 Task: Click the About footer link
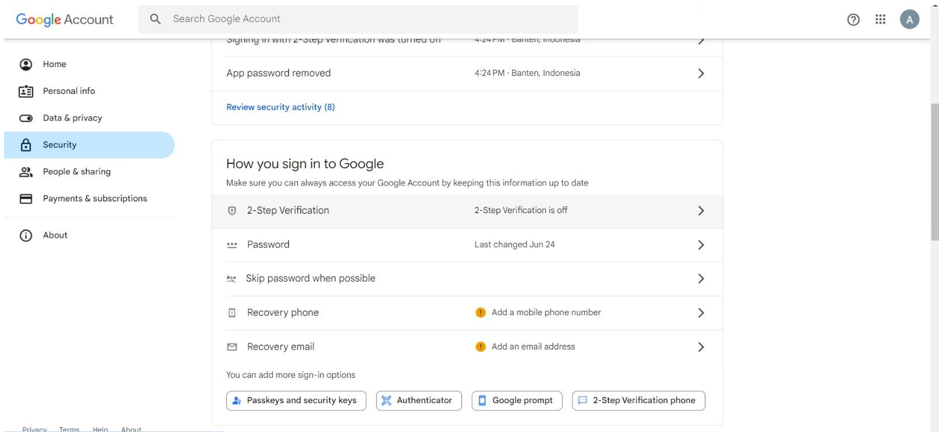pyautogui.click(x=131, y=429)
